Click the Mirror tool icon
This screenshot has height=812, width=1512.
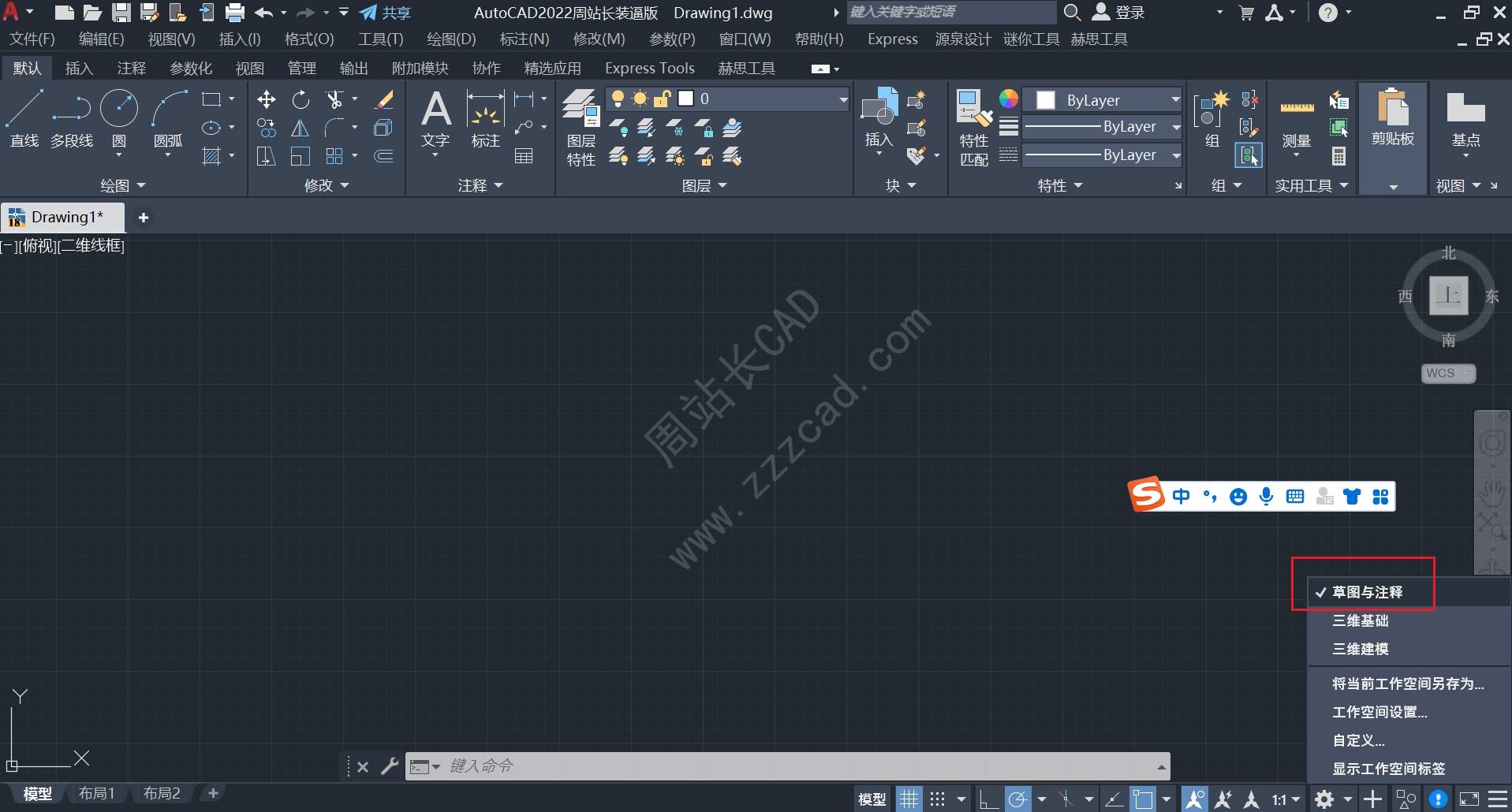point(301,128)
